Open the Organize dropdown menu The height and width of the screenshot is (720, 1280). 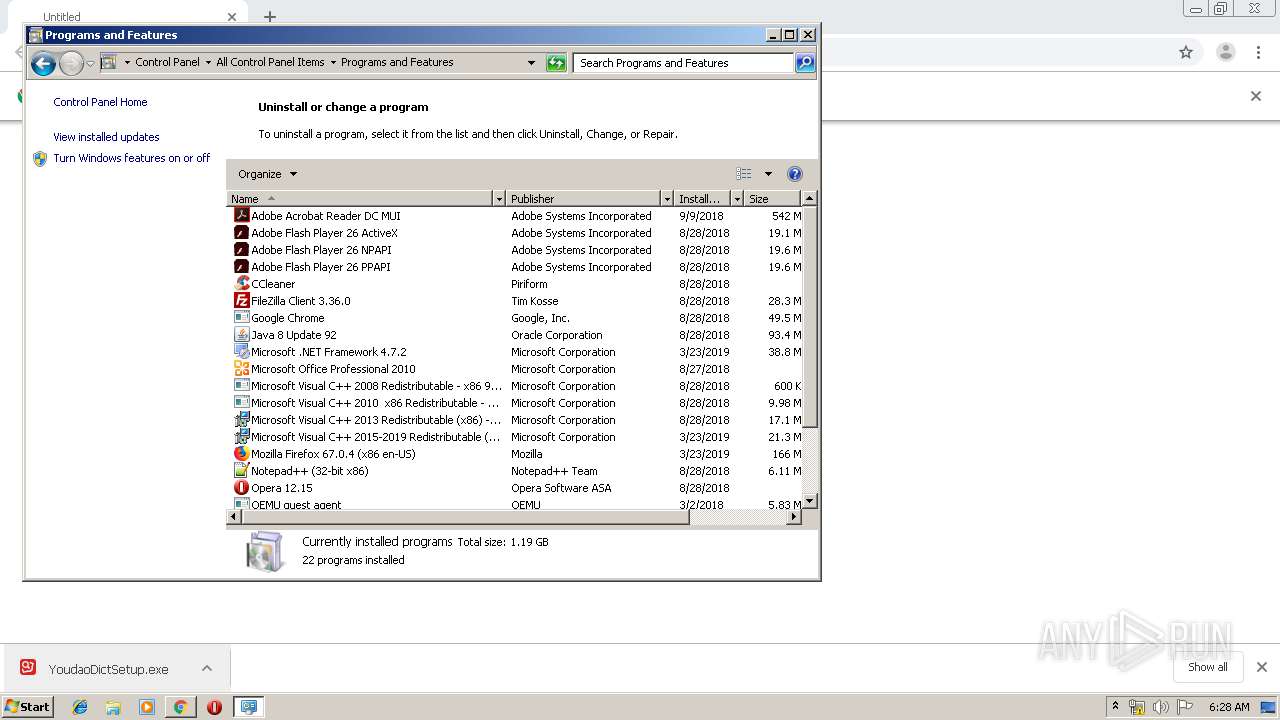[267, 174]
